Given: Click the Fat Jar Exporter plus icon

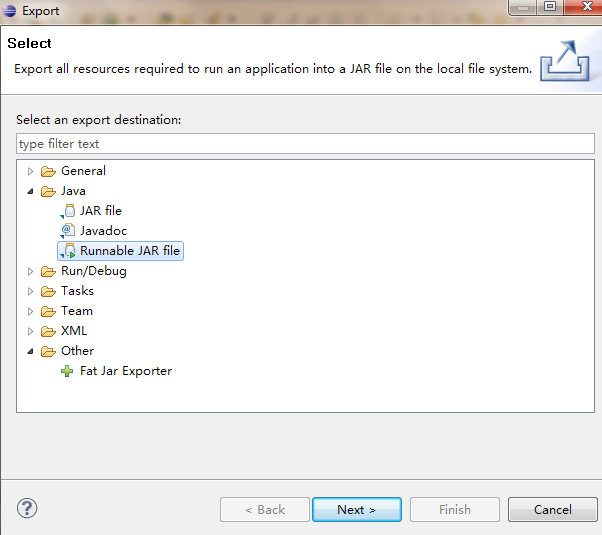Looking at the screenshot, I should 68,371.
